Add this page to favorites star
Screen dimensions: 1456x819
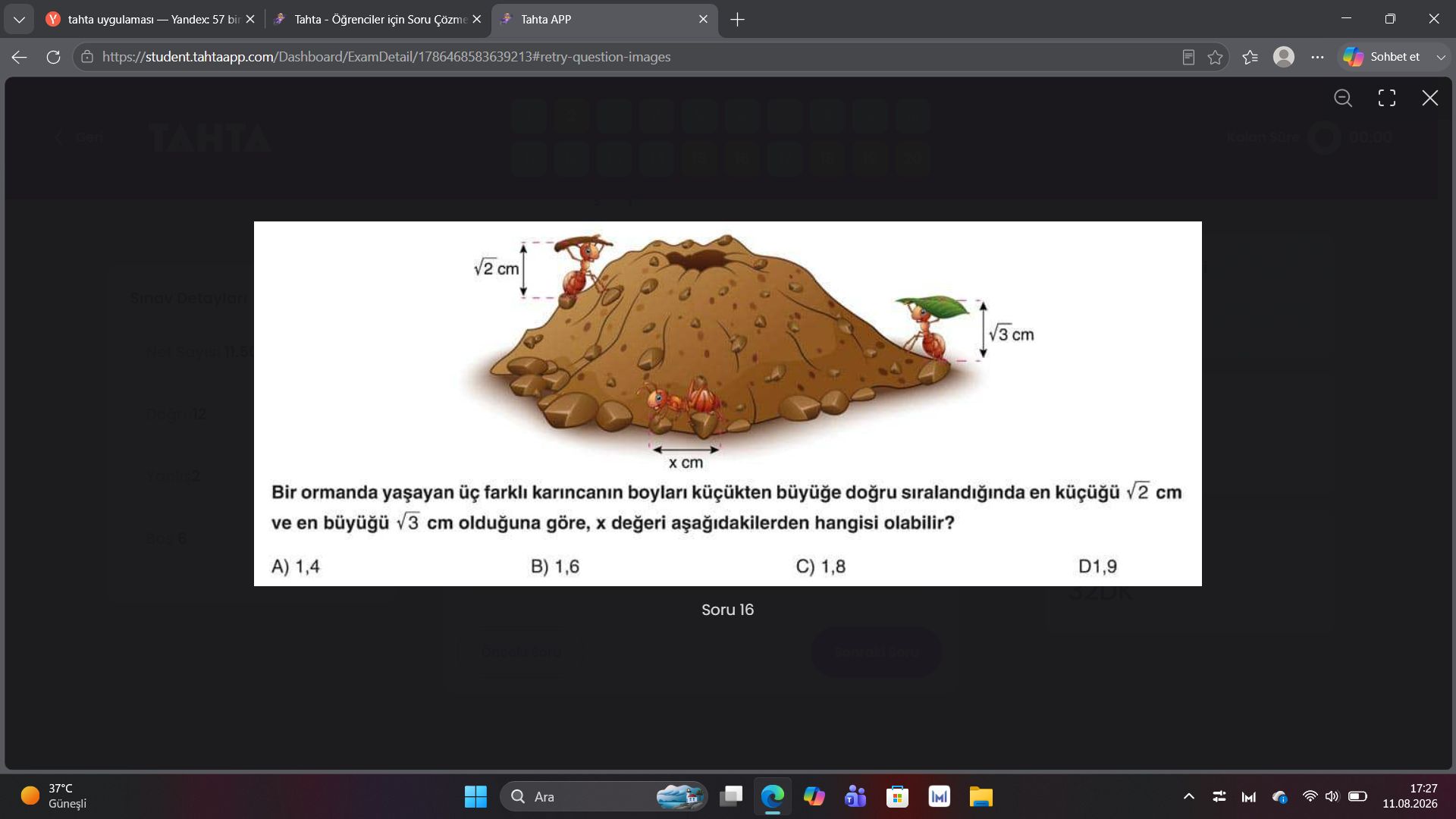click(1216, 57)
